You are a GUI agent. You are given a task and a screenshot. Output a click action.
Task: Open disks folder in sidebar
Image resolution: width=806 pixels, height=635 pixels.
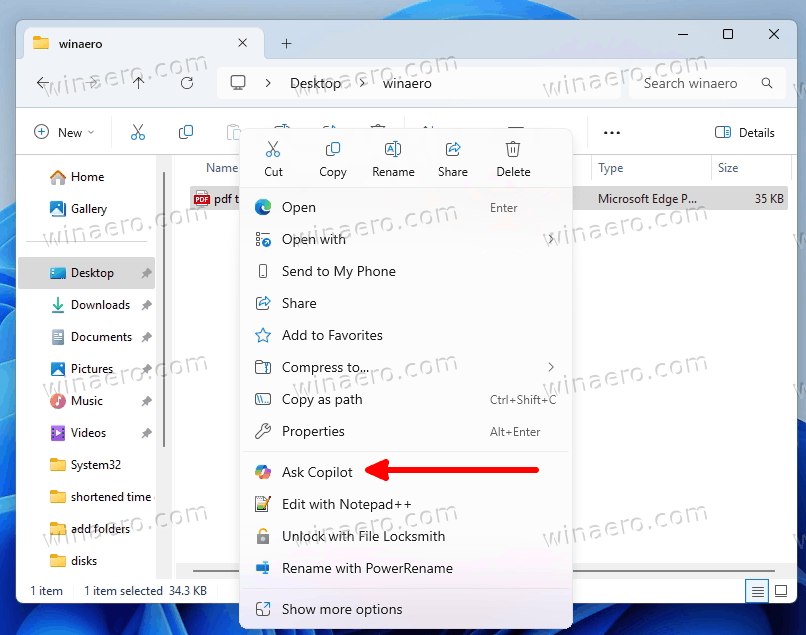[x=86, y=561]
